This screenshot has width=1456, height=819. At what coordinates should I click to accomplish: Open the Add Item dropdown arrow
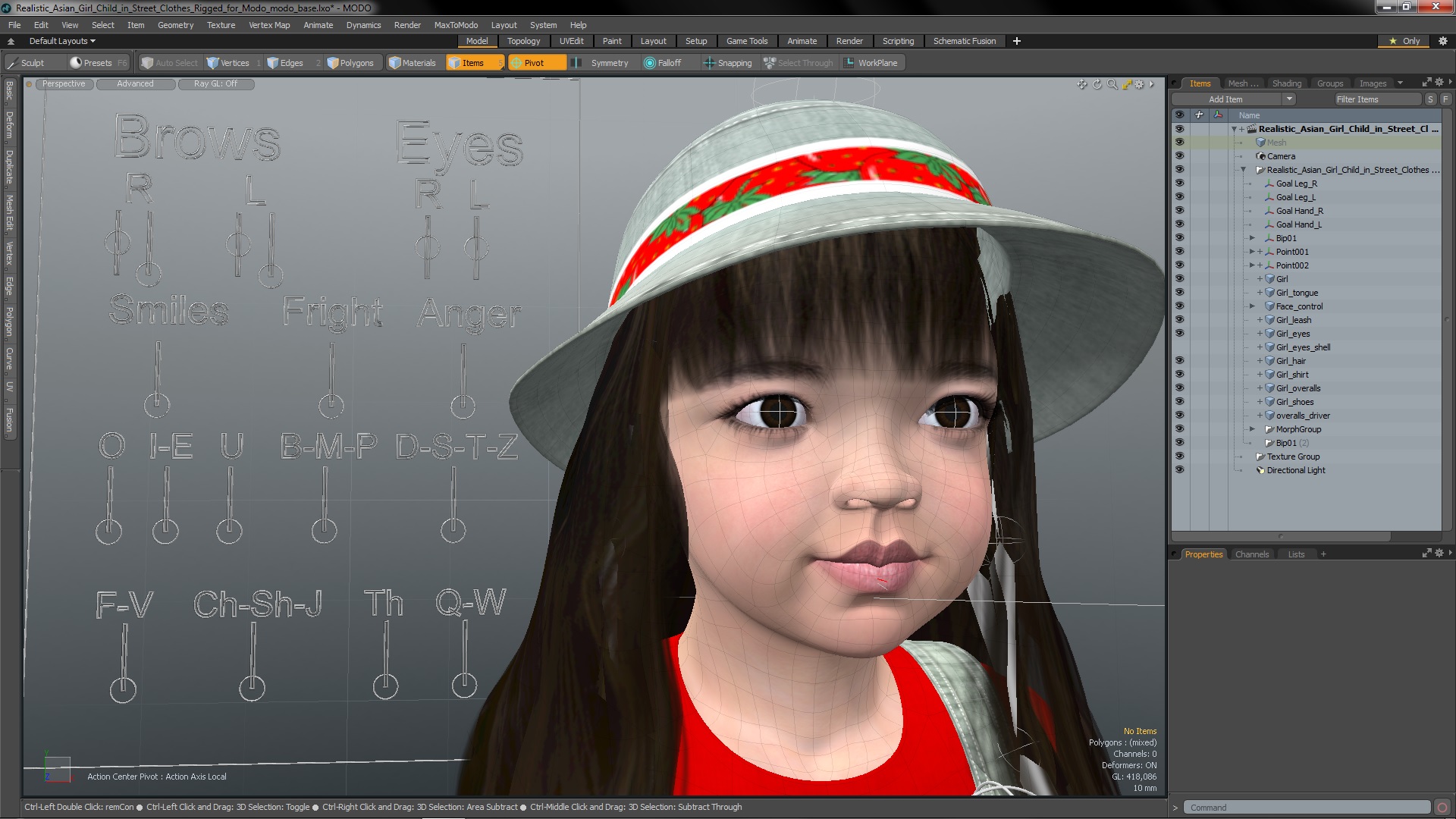pyautogui.click(x=1289, y=99)
